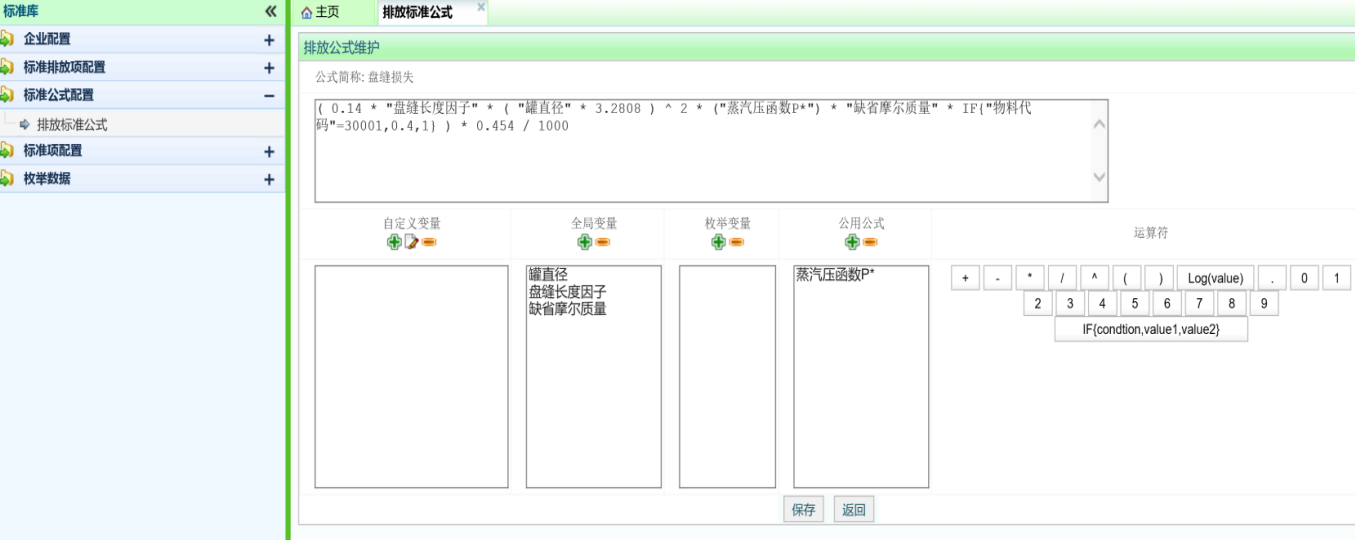Click the home icon on 主页 tab

pyautogui.click(x=306, y=13)
